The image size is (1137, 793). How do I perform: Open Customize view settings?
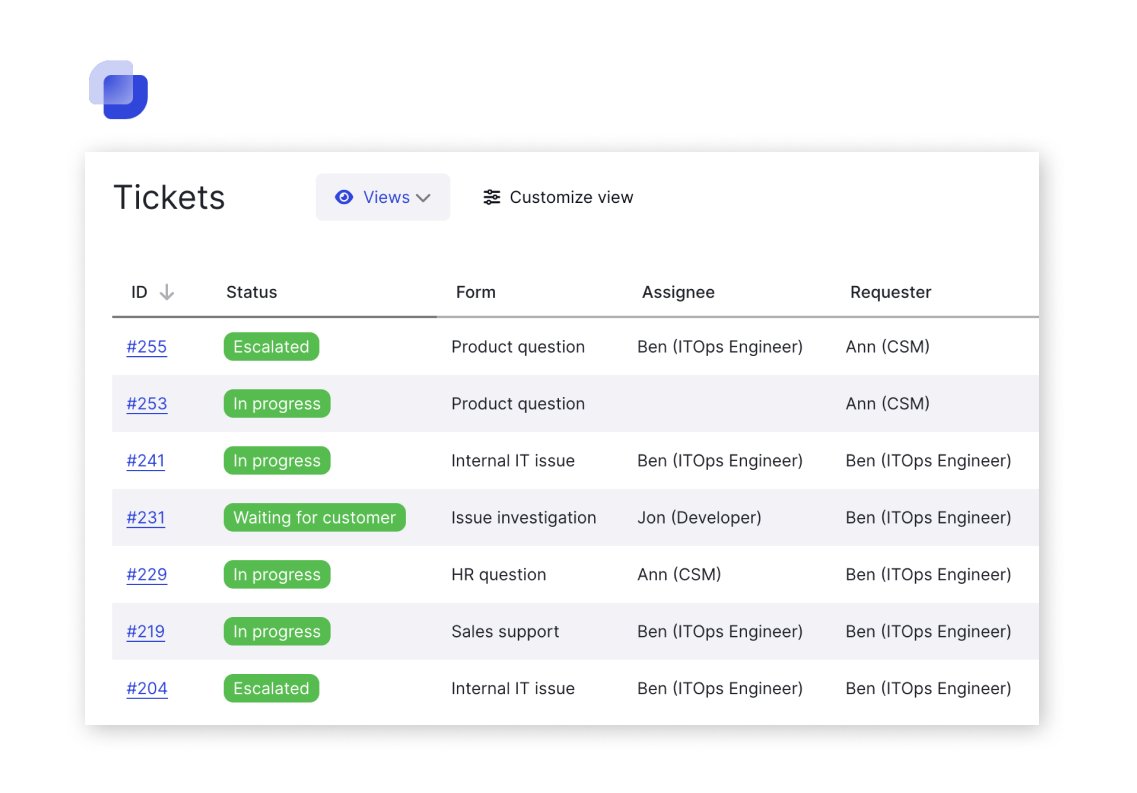coord(558,197)
